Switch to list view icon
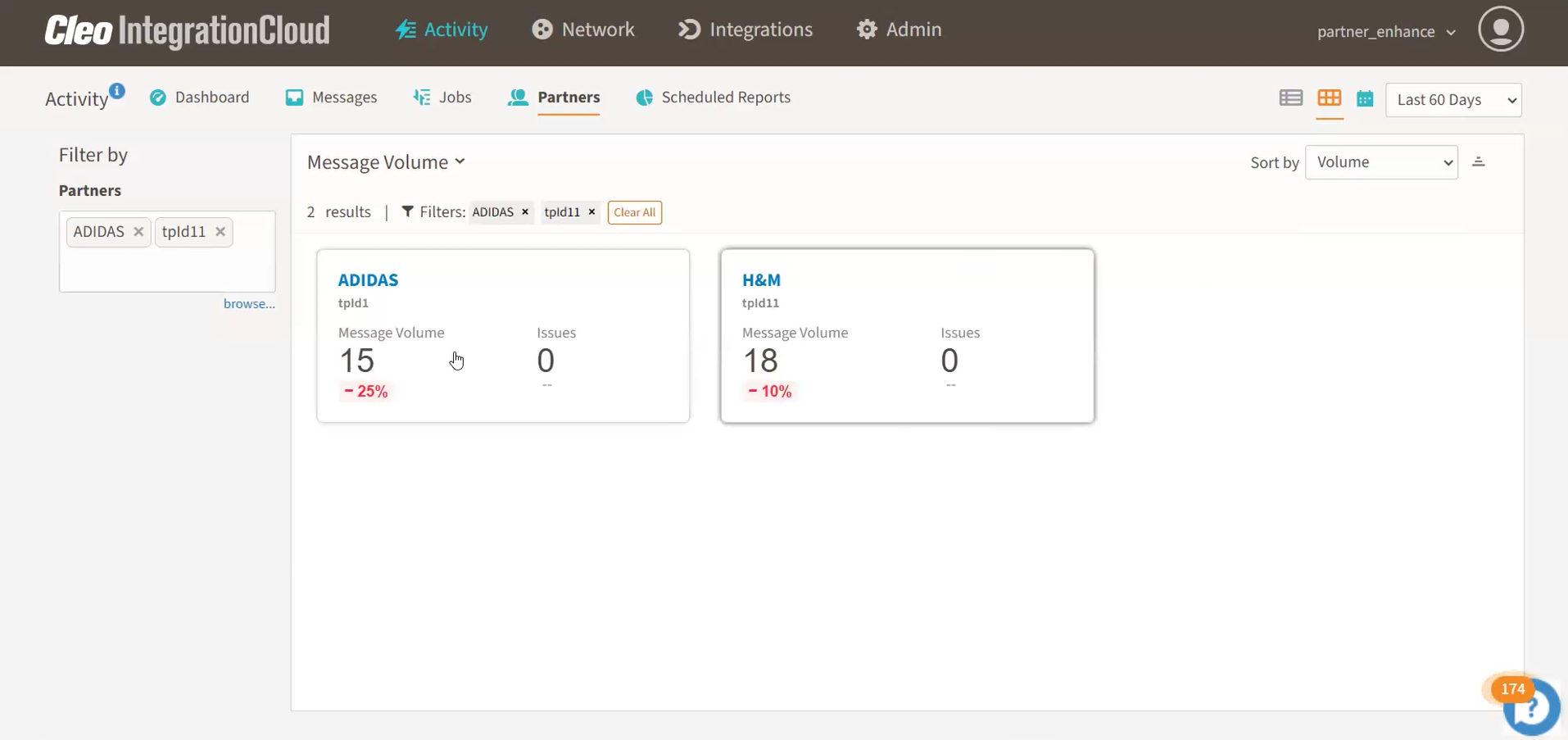The width and height of the screenshot is (1568, 740). click(x=1290, y=98)
